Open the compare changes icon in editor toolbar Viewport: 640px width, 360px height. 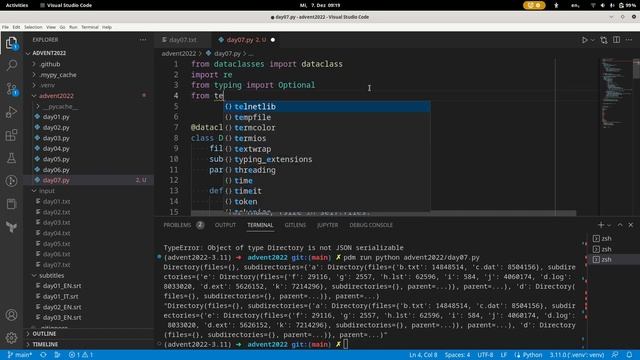604,40
